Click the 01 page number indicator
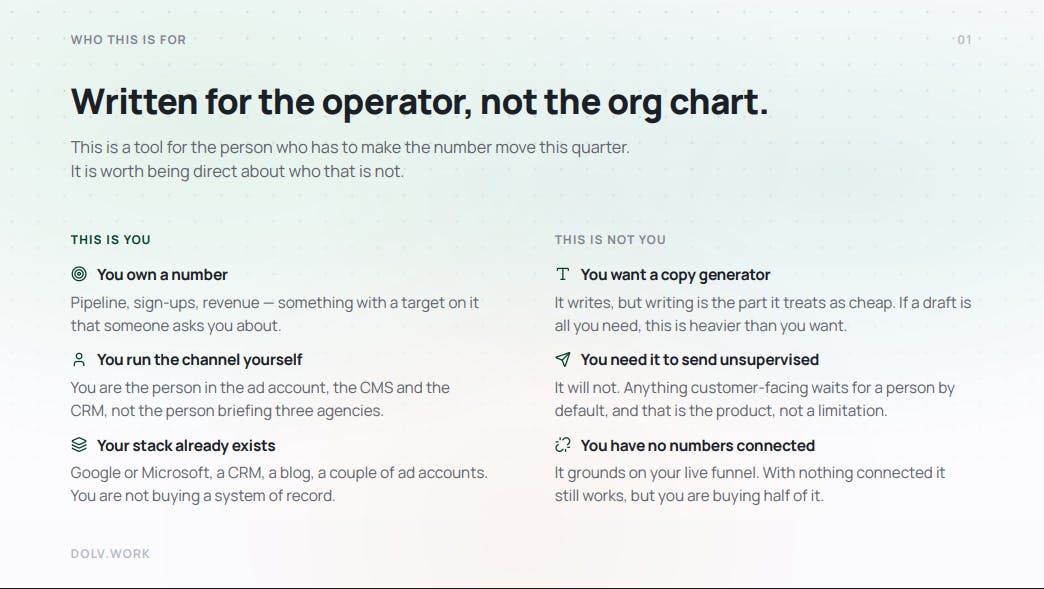1044x589 pixels. point(964,40)
